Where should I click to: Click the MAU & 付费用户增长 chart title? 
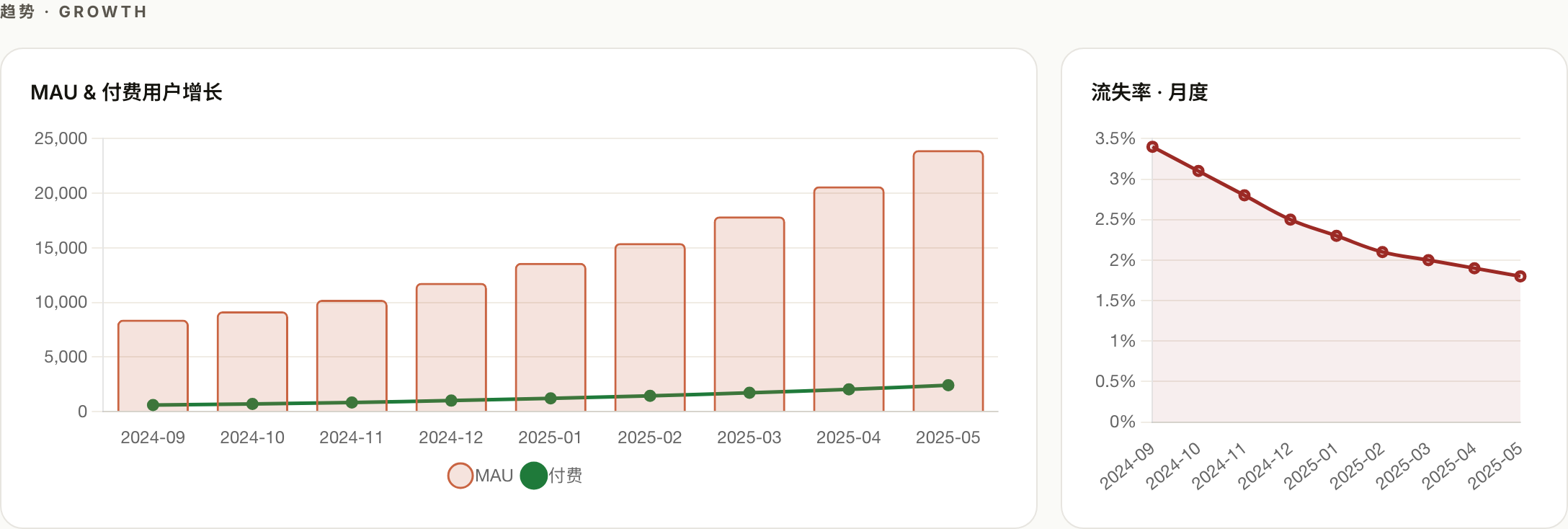pyautogui.click(x=126, y=92)
